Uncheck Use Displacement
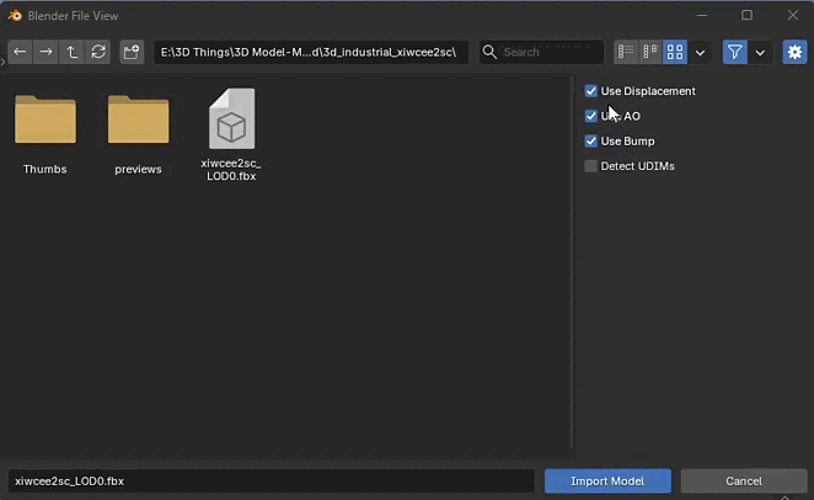This screenshot has height=500, width=814. tap(591, 91)
